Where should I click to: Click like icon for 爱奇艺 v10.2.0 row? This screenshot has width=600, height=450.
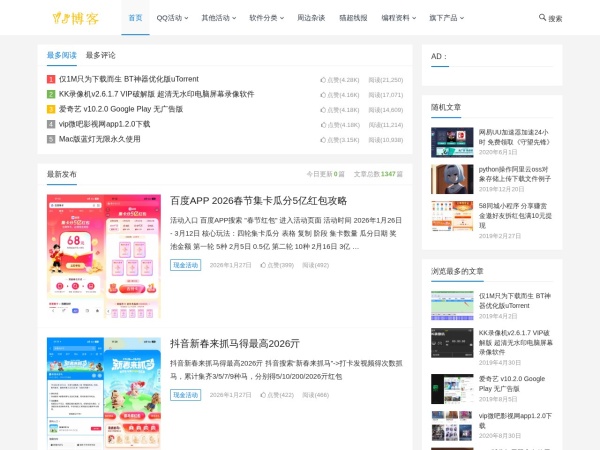click(323, 110)
